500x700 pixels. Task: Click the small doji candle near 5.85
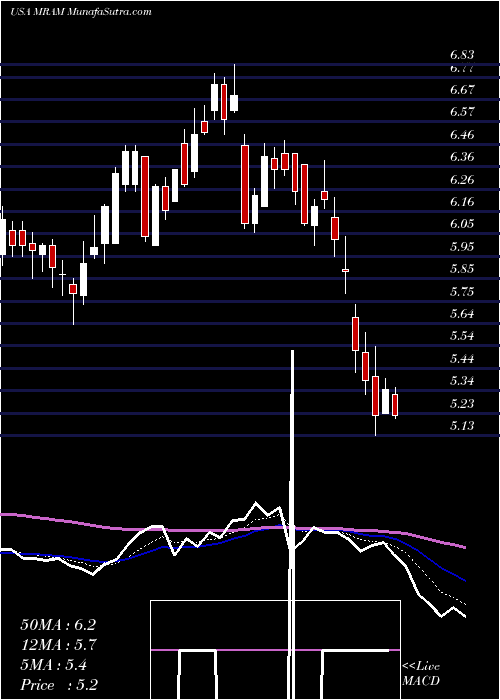coord(346,271)
